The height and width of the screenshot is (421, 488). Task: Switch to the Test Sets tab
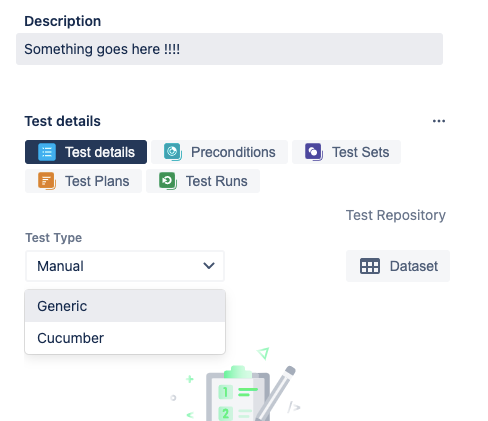346,152
